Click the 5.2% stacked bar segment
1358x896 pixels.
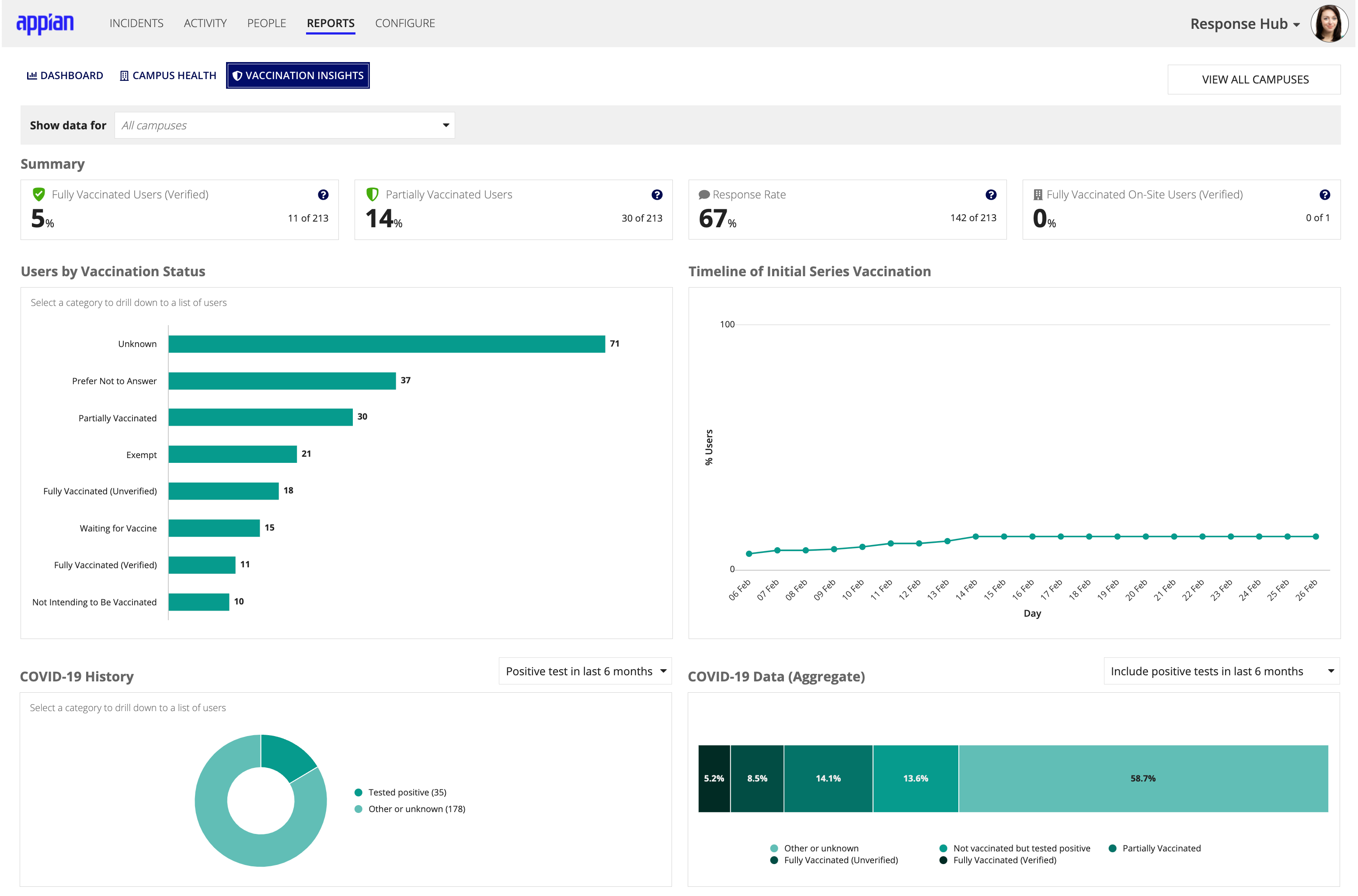point(714,778)
